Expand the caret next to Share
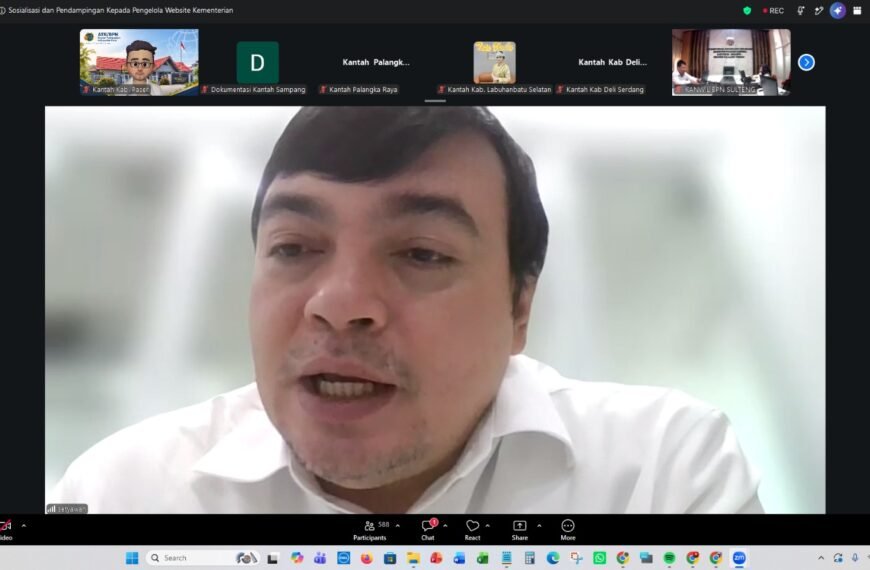Viewport: 870px width, 570px height. (x=539, y=525)
